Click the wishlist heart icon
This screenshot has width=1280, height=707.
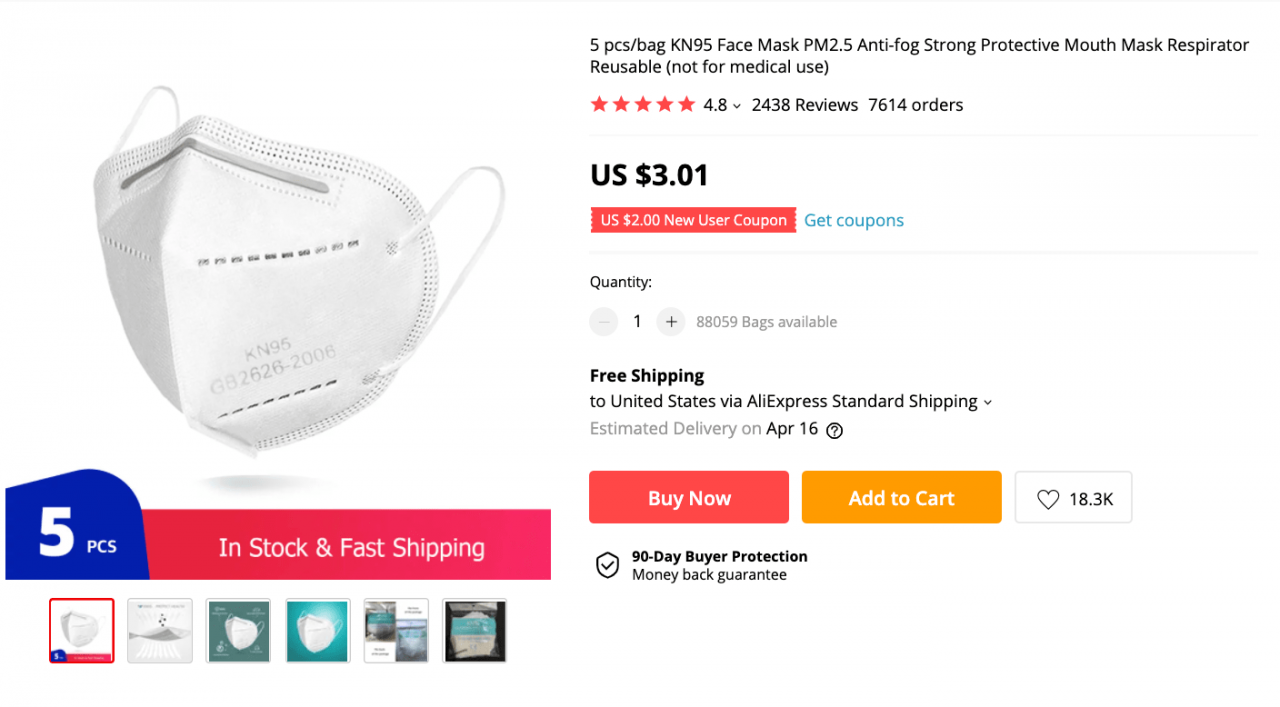[1048, 497]
